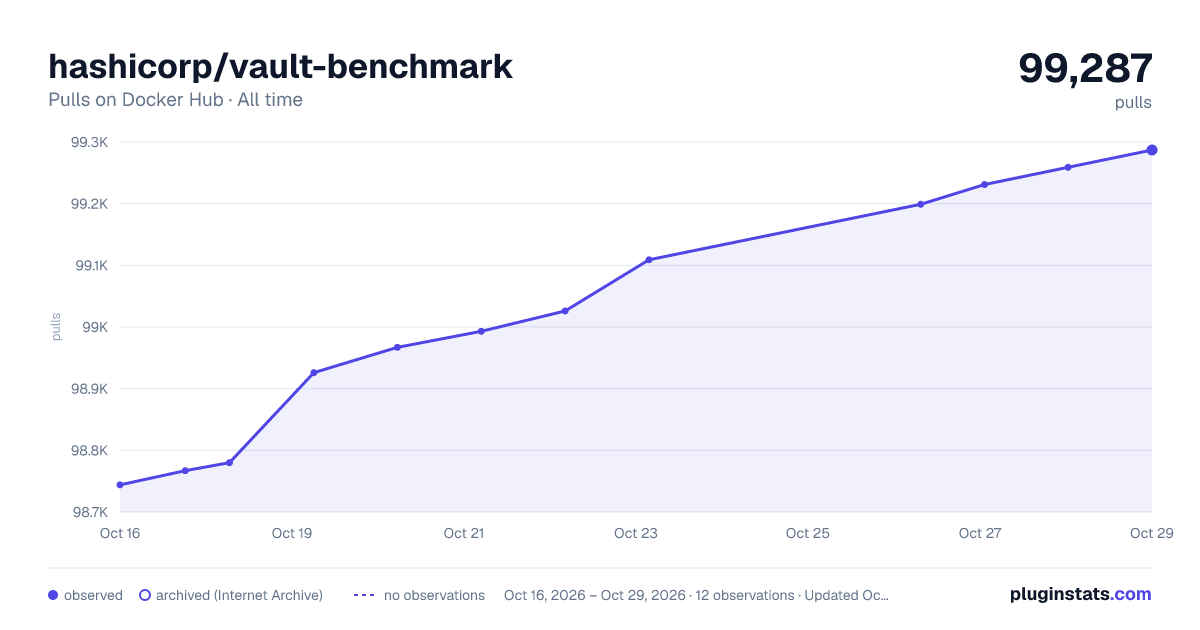Click the data point near 98.9K above Oct 19

(314, 373)
